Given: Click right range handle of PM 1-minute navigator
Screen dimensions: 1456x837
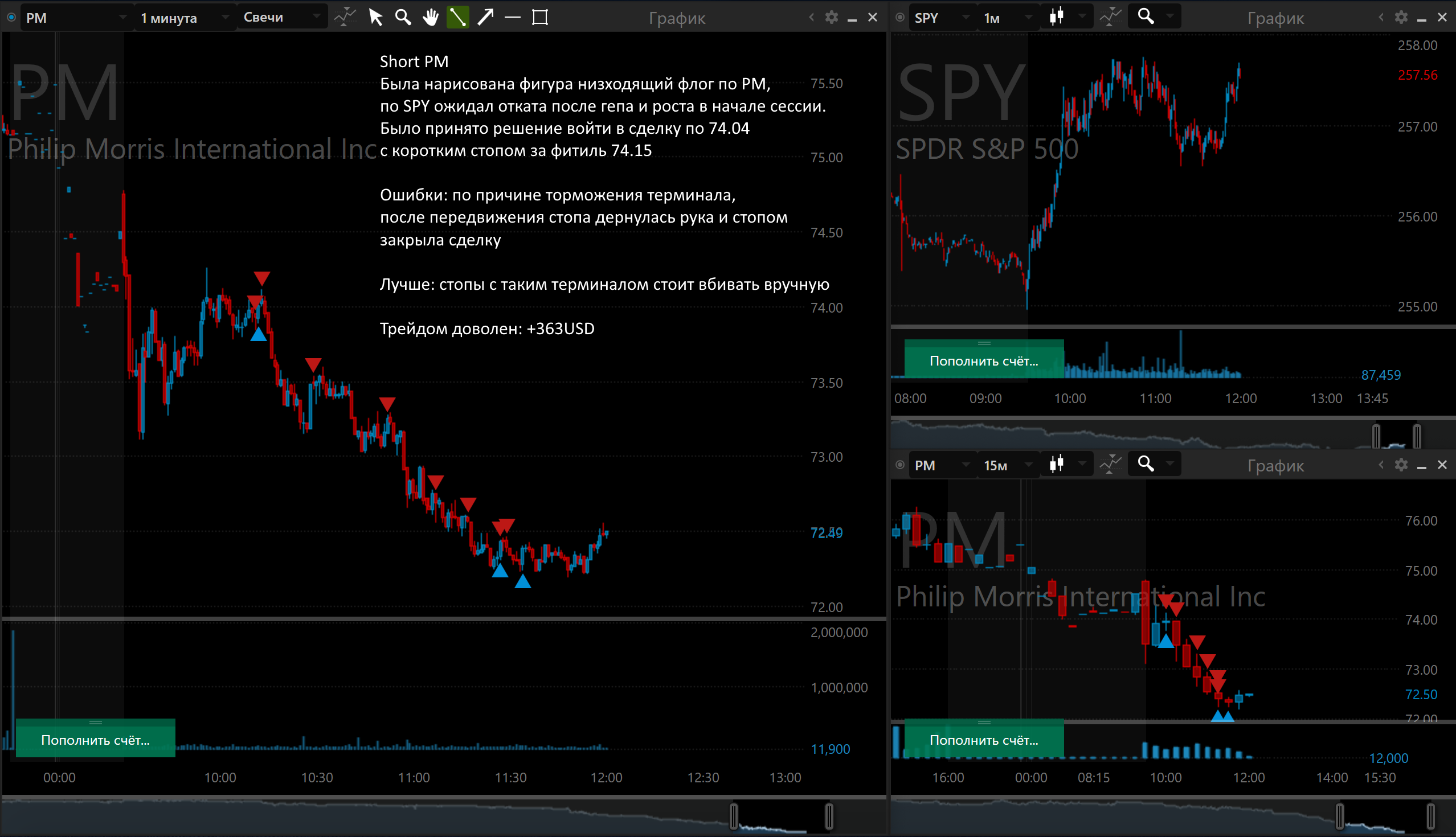Looking at the screenshot, I should pyautogui.click(x=829, y=817).
